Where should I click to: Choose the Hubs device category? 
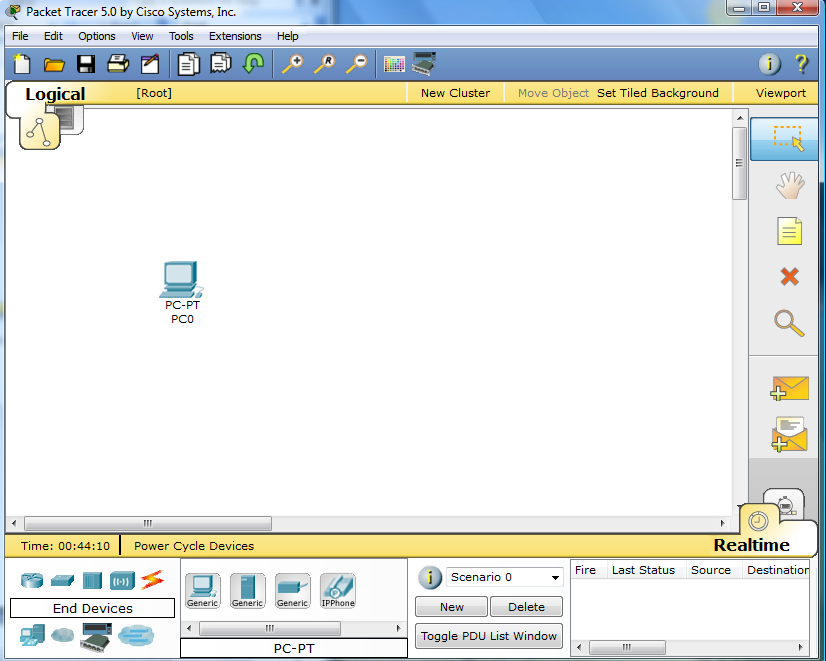[x=92, y=580]
